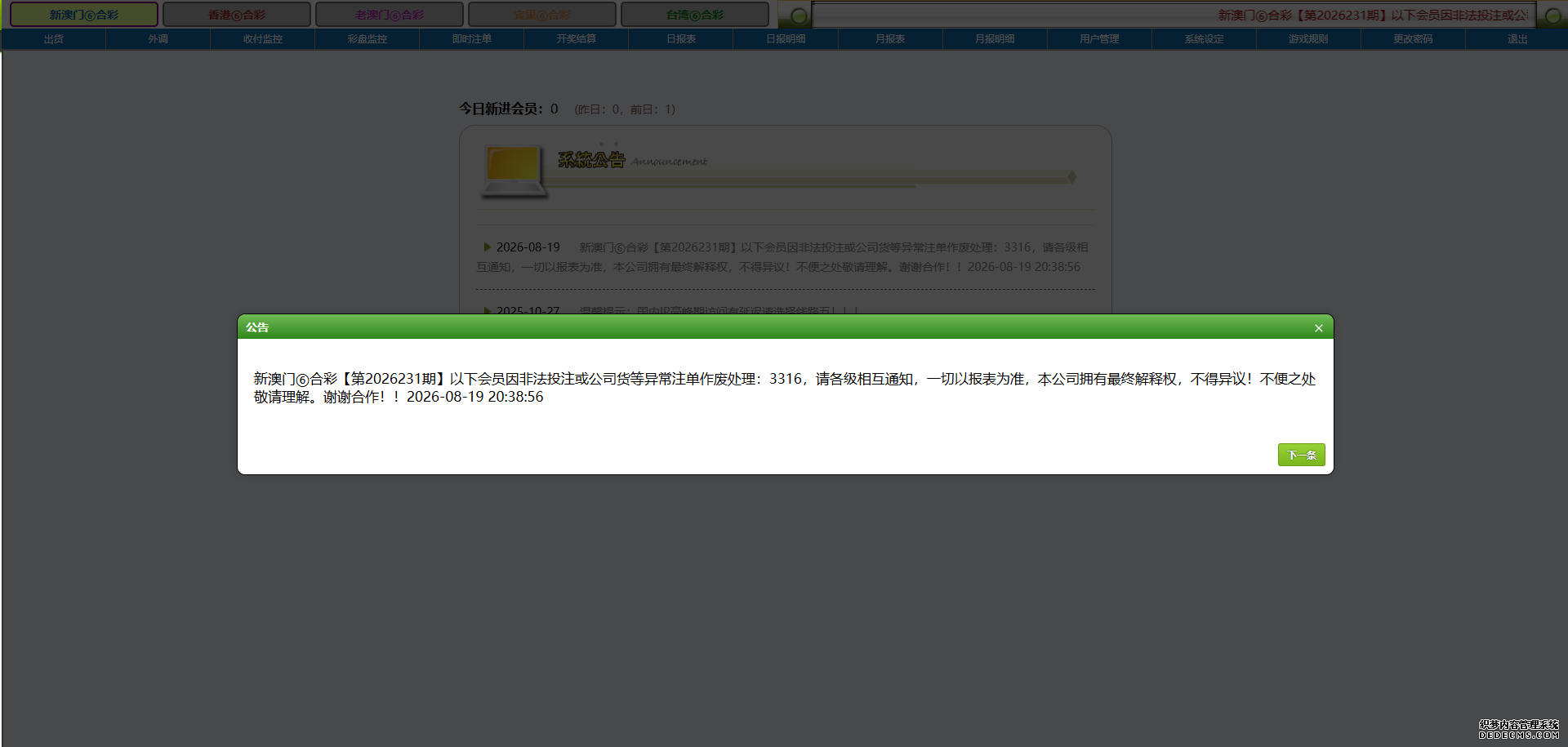Select the 新澳门⑥合彩 lottery tab

coord(84,15)
